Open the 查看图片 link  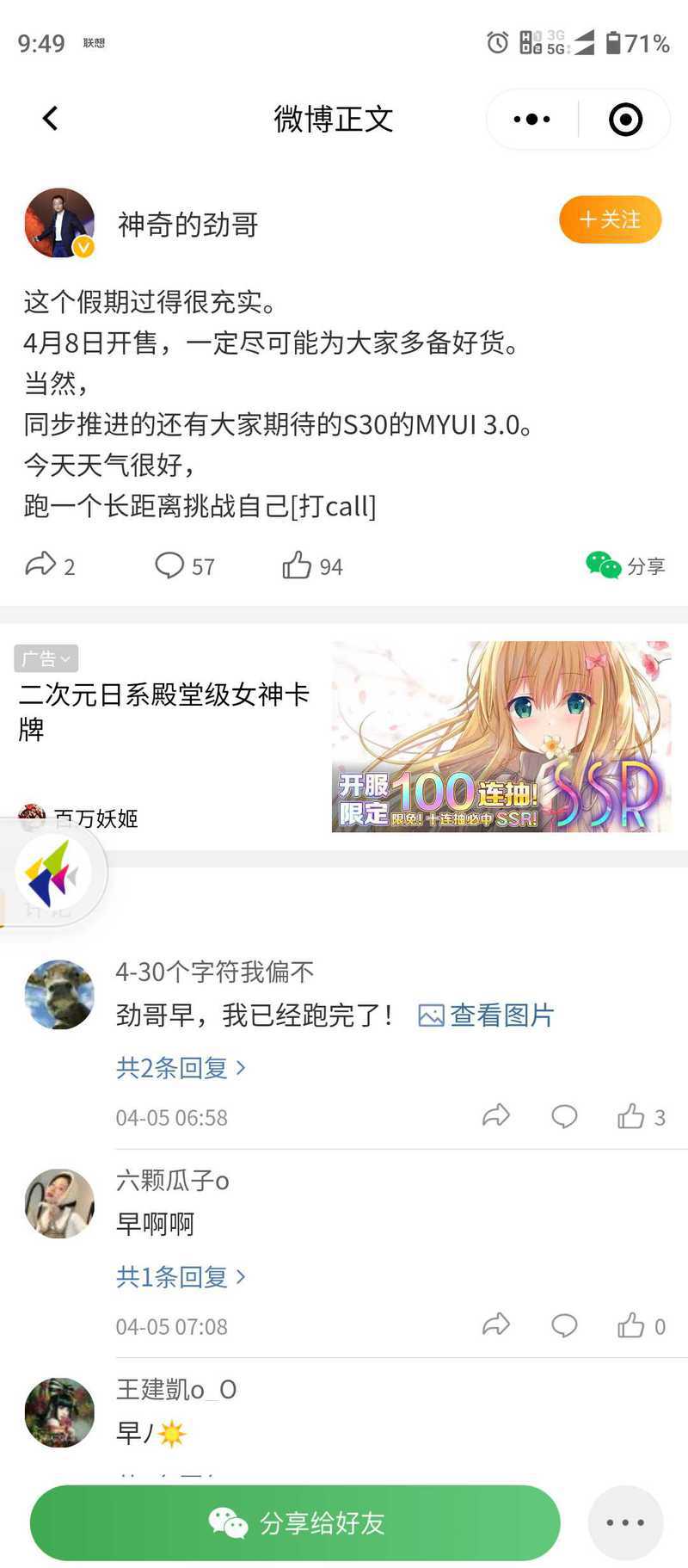486,1015
